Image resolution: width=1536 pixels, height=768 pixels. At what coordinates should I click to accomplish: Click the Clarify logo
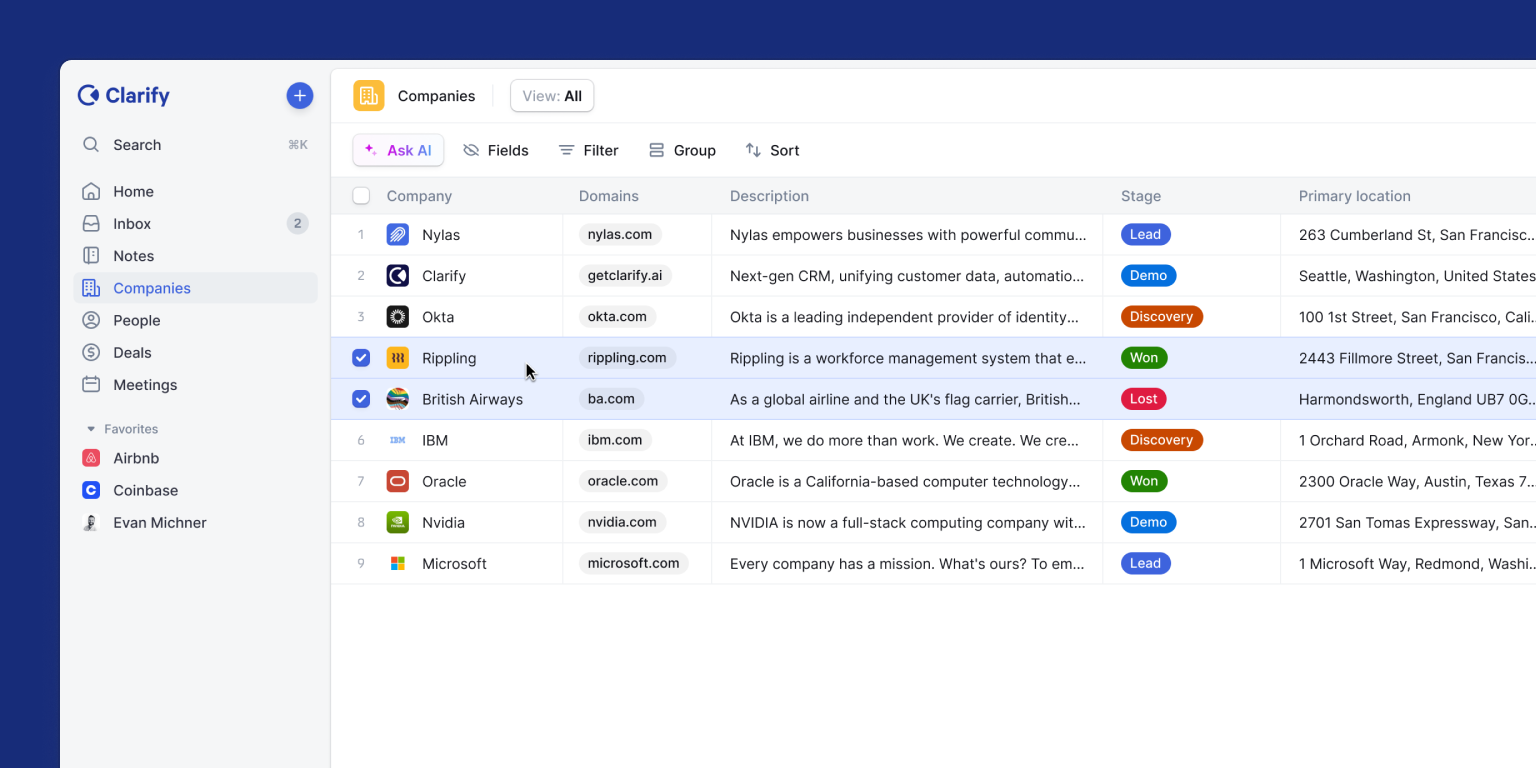pyautogui.click(x=124, y=96)
